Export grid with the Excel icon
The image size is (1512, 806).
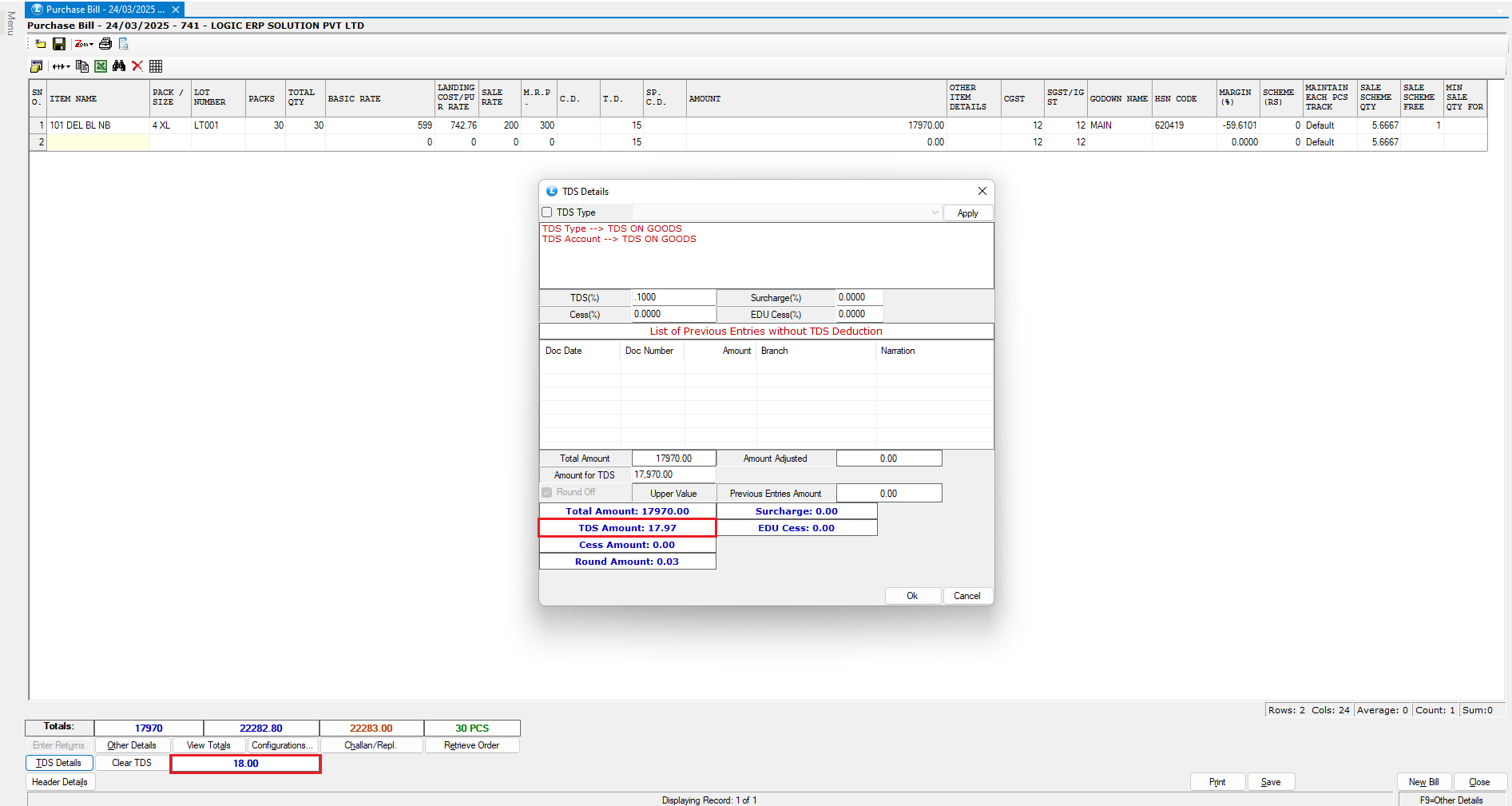pos(101,66)
